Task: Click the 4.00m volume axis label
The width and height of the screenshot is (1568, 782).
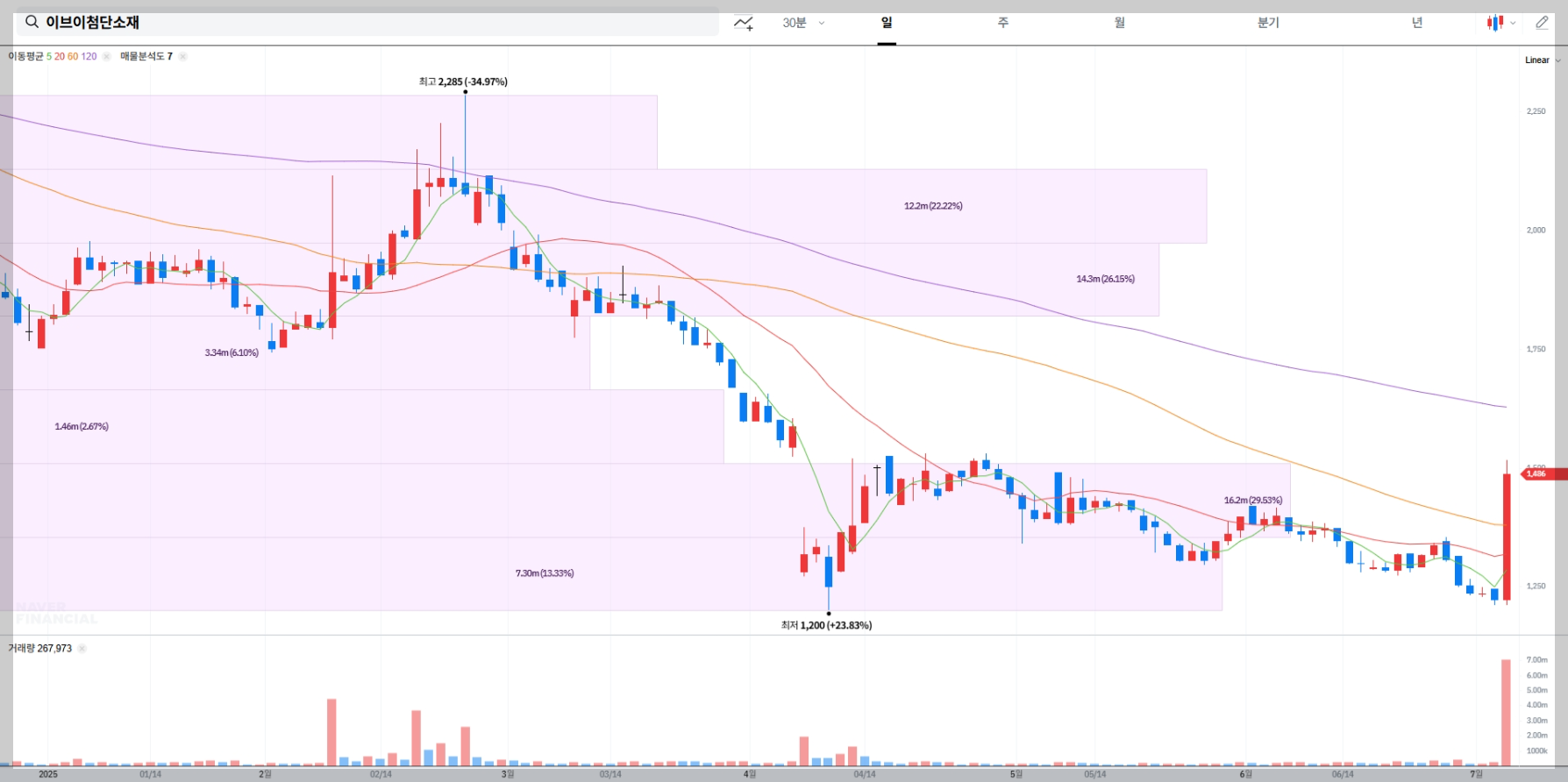Action: tap(1537, 705)
